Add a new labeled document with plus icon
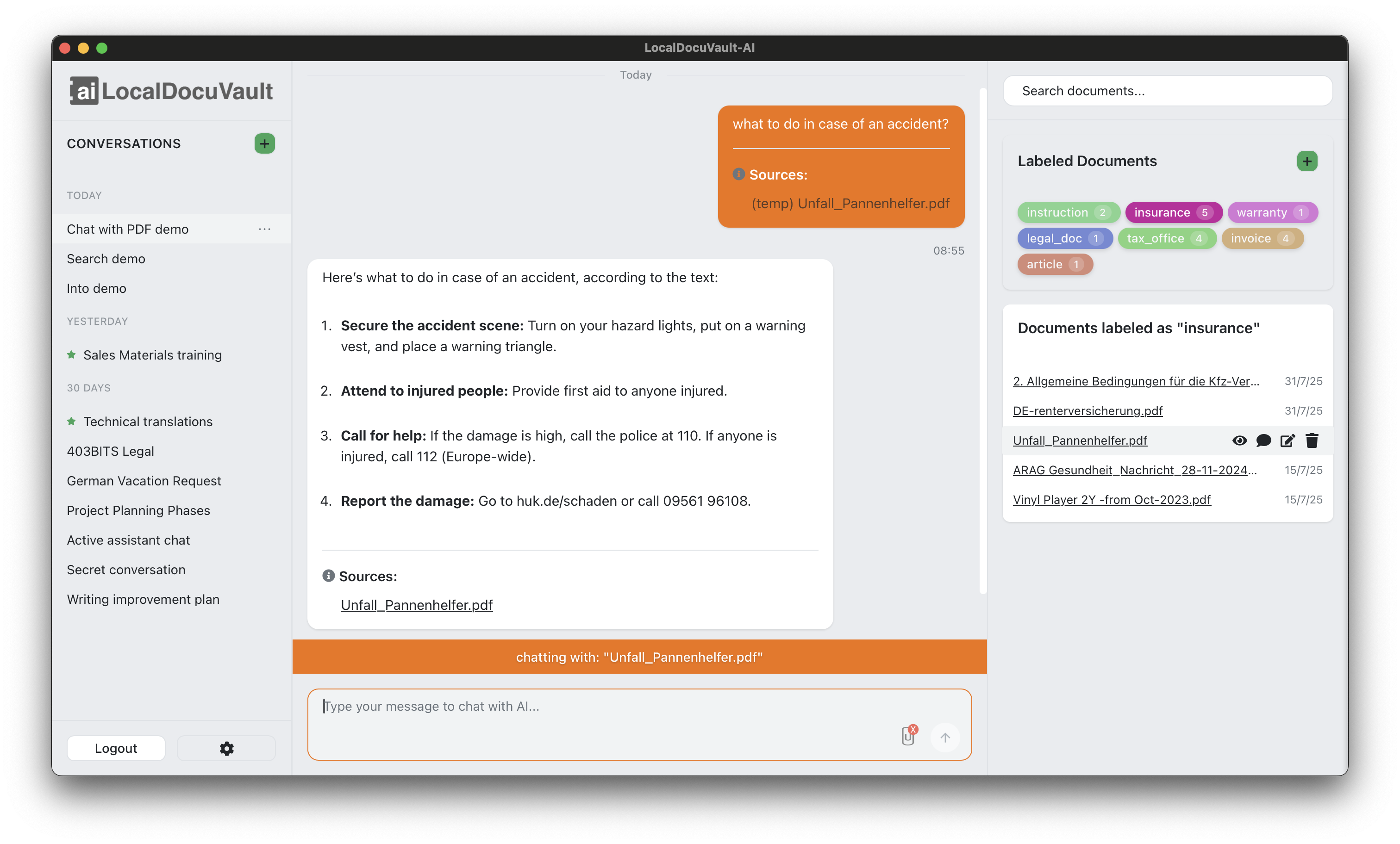This screenshot has height=844, width=1400. pyautogui.click(x=1307, y=161)
